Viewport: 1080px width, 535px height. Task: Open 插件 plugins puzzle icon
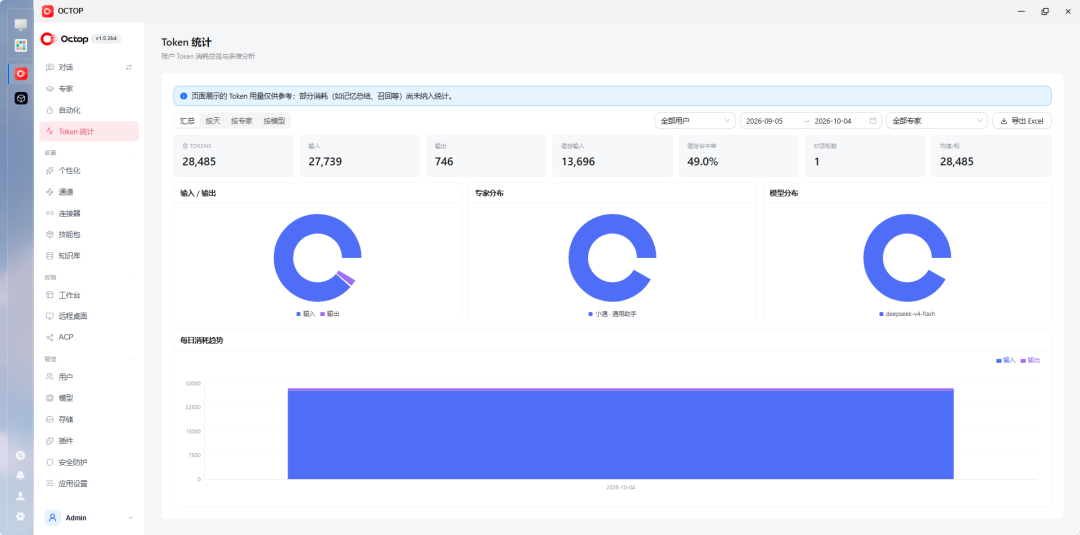point(49,441)
